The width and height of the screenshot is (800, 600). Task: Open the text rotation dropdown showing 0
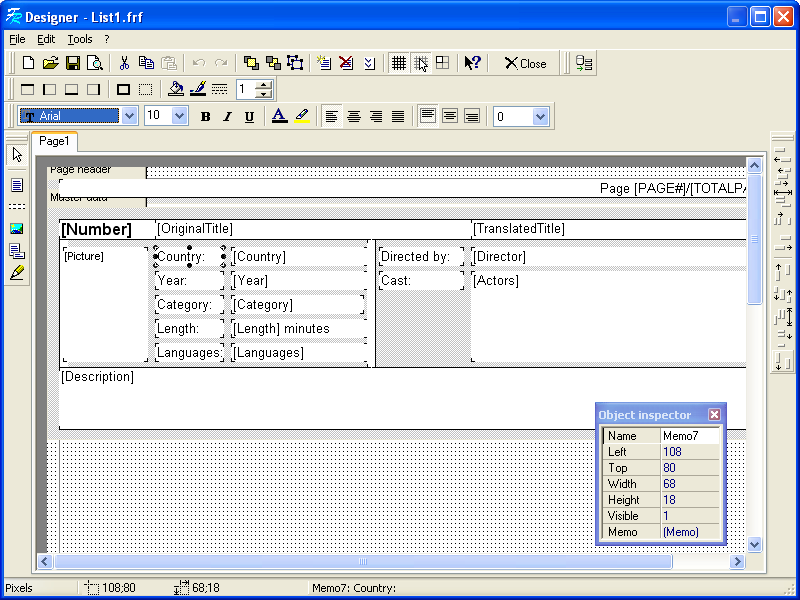click(540, 116)
